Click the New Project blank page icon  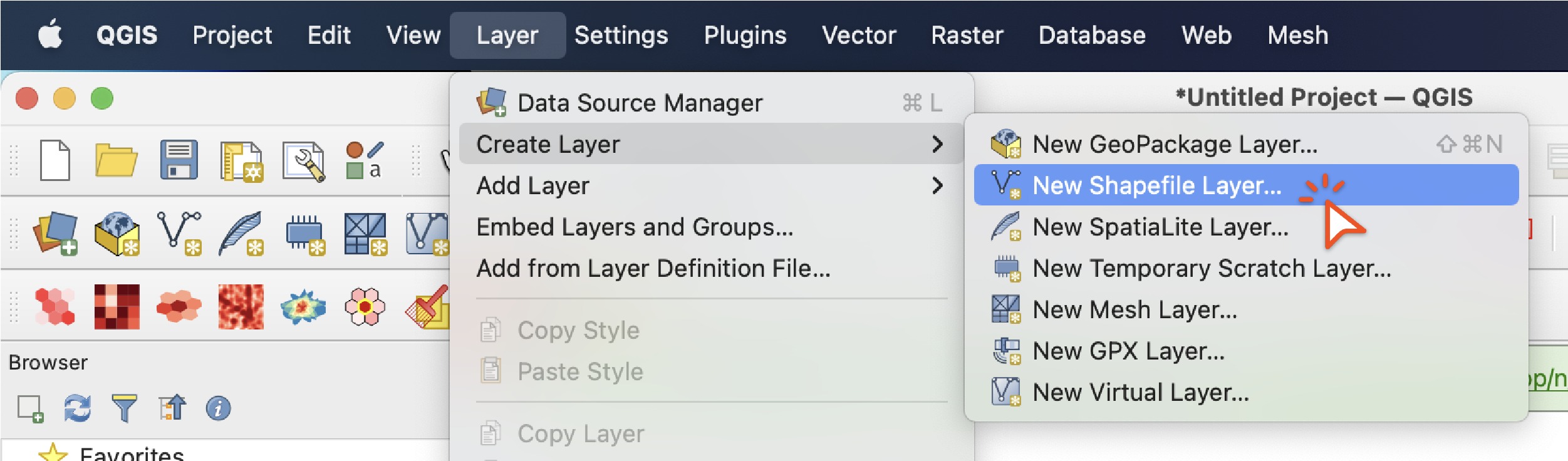coord(55,160)
